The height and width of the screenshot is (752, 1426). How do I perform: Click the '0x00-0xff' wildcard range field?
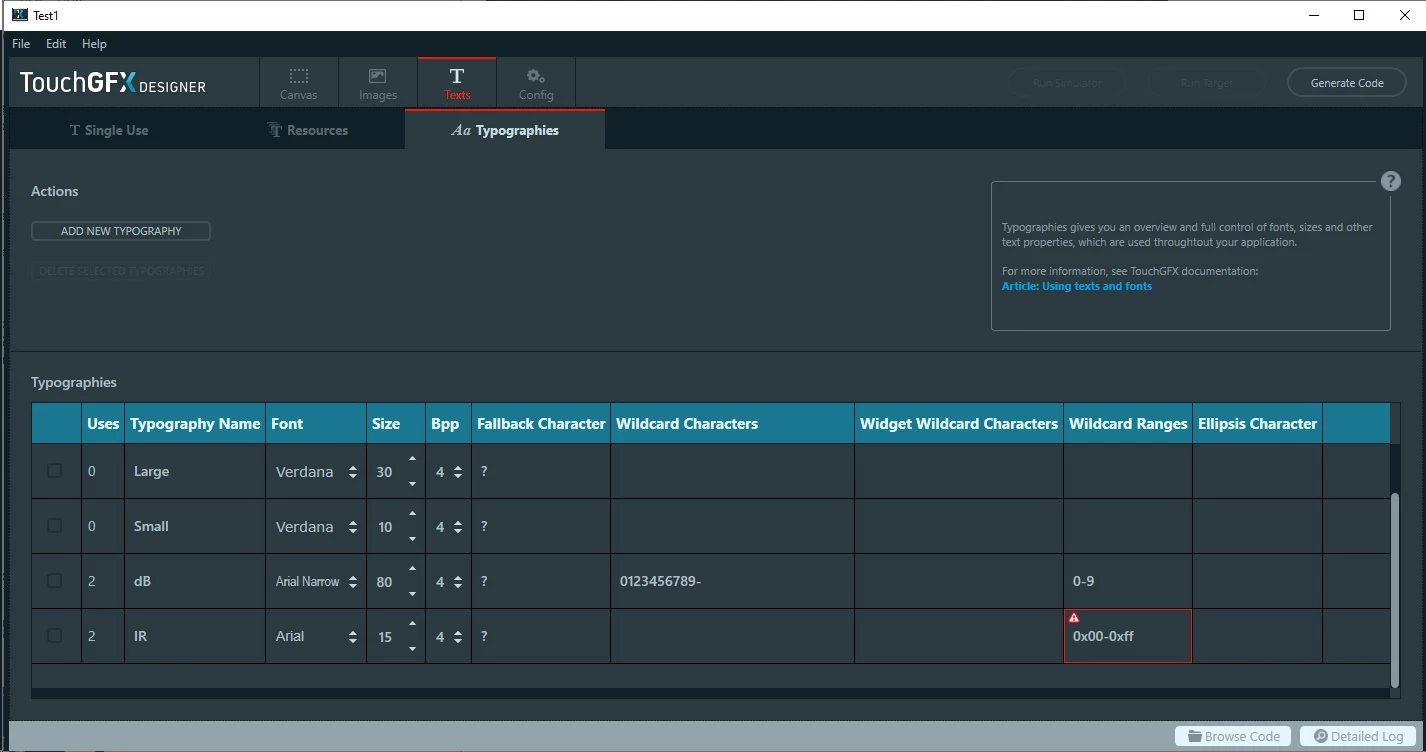[x=1128, y=636]
